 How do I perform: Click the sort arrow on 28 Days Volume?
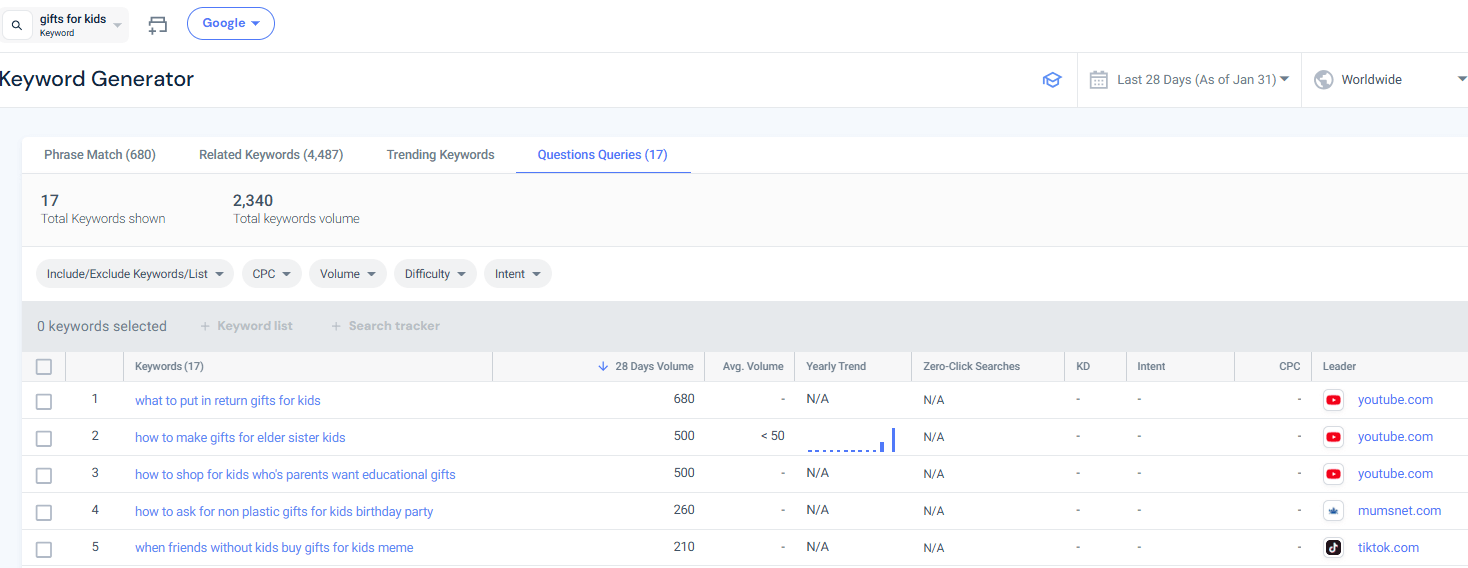click(x=603, y=366)
